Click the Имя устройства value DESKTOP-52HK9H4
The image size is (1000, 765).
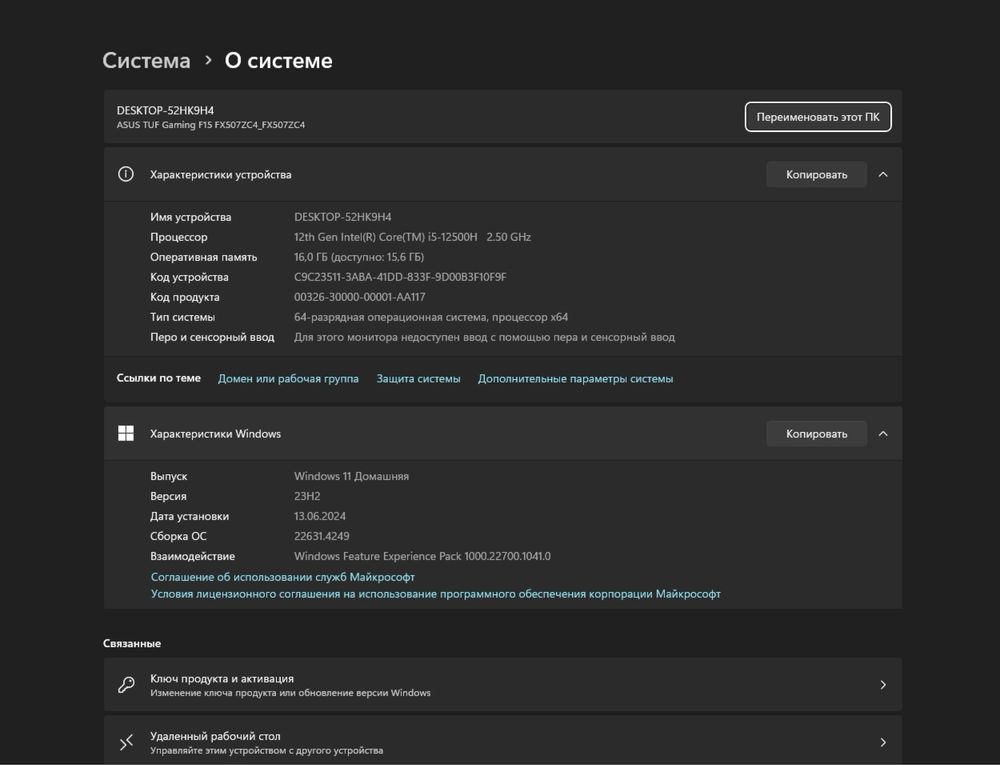coord(342,217)
